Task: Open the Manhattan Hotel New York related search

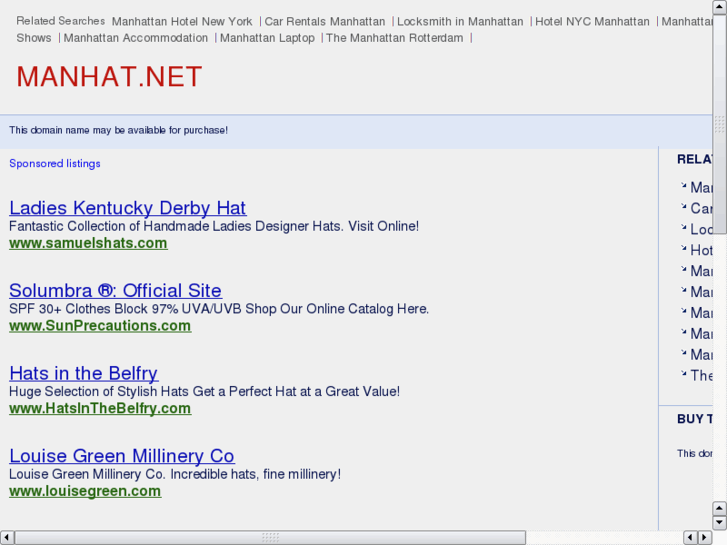Action: 182,21
